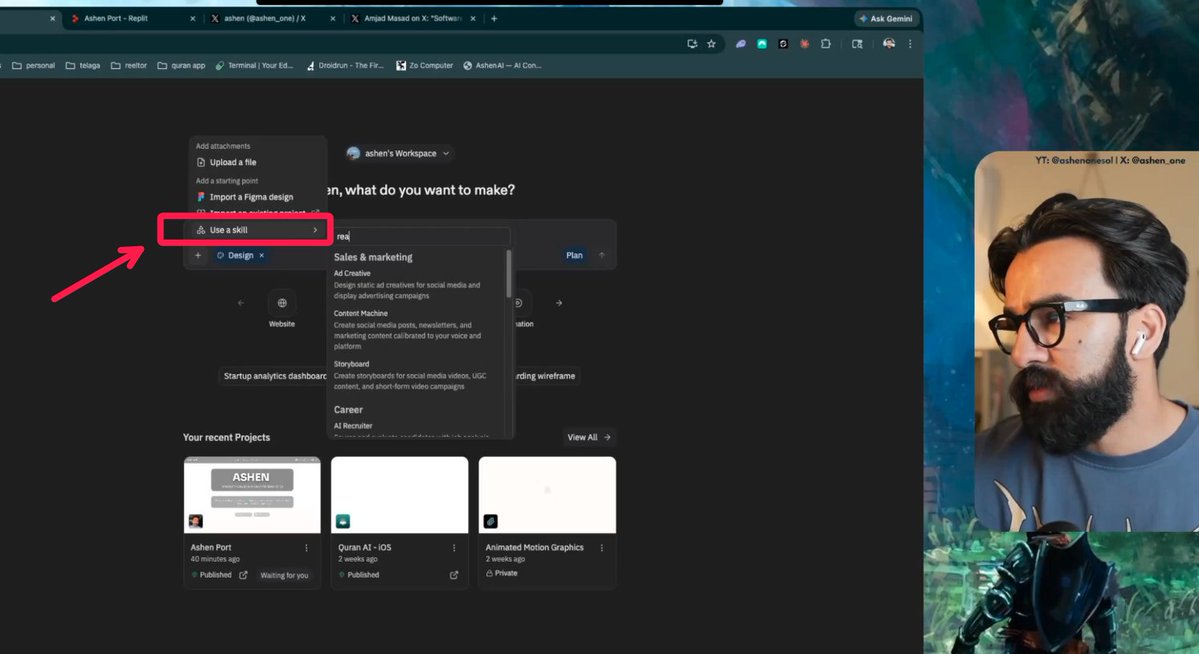Click the plus add-attachment button
This screenshot has height=654, width=1199.
point(197,255)
